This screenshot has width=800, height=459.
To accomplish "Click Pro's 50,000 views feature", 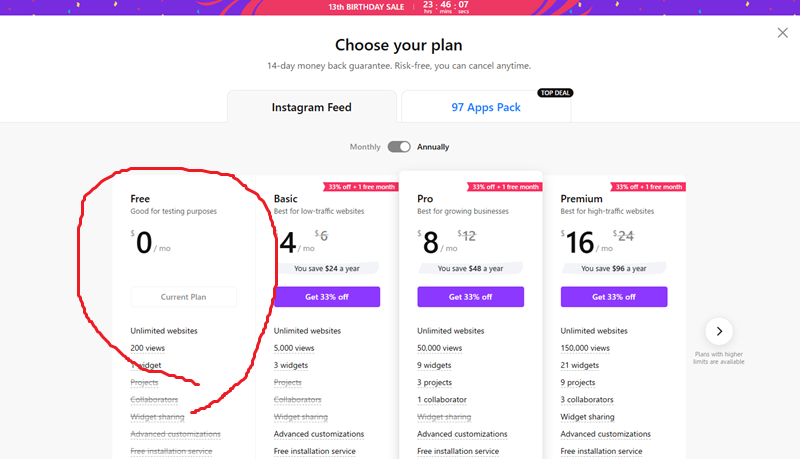I will (x=439, y=348).
